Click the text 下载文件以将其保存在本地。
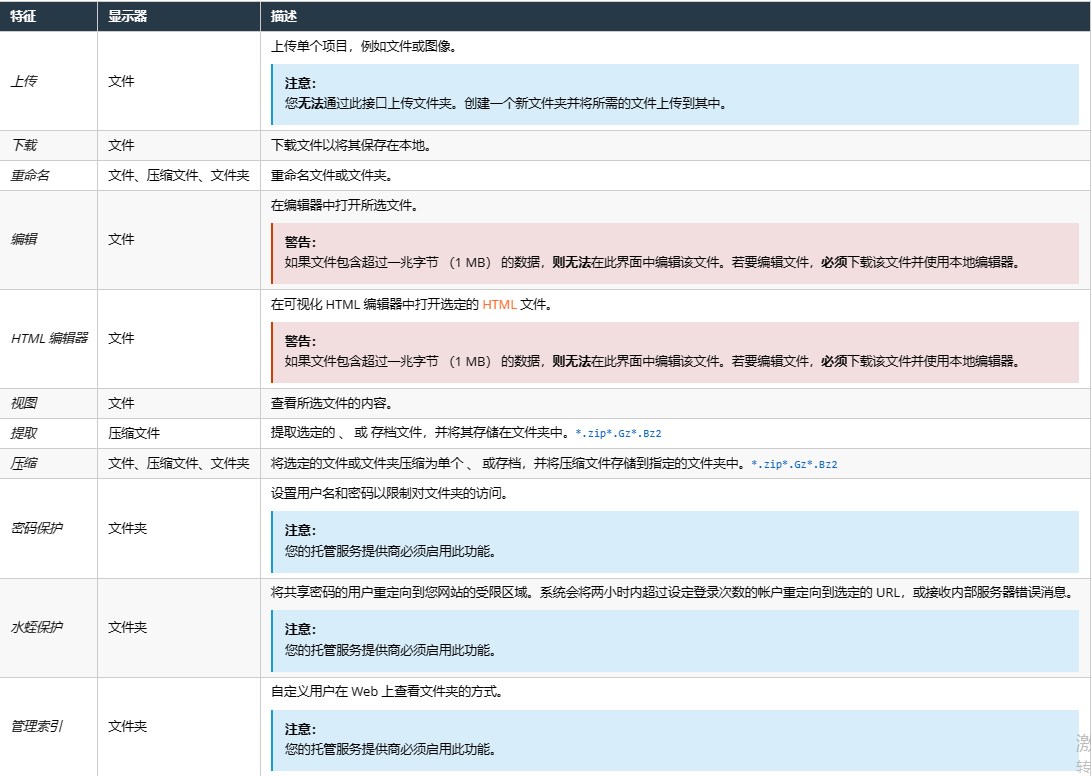Image resolution: width=1091 pixels, height=776 pixels. 351,145
